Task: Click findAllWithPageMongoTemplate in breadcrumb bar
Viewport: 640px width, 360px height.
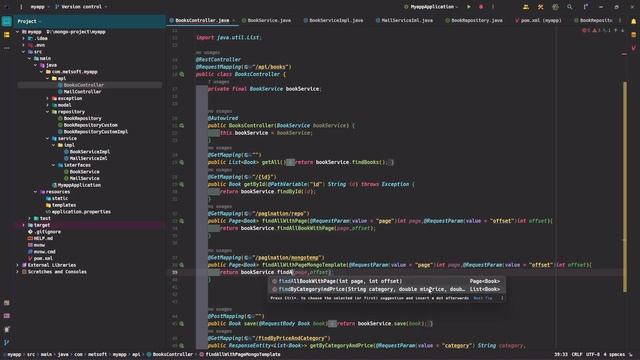Action: [x=240, y=354]
